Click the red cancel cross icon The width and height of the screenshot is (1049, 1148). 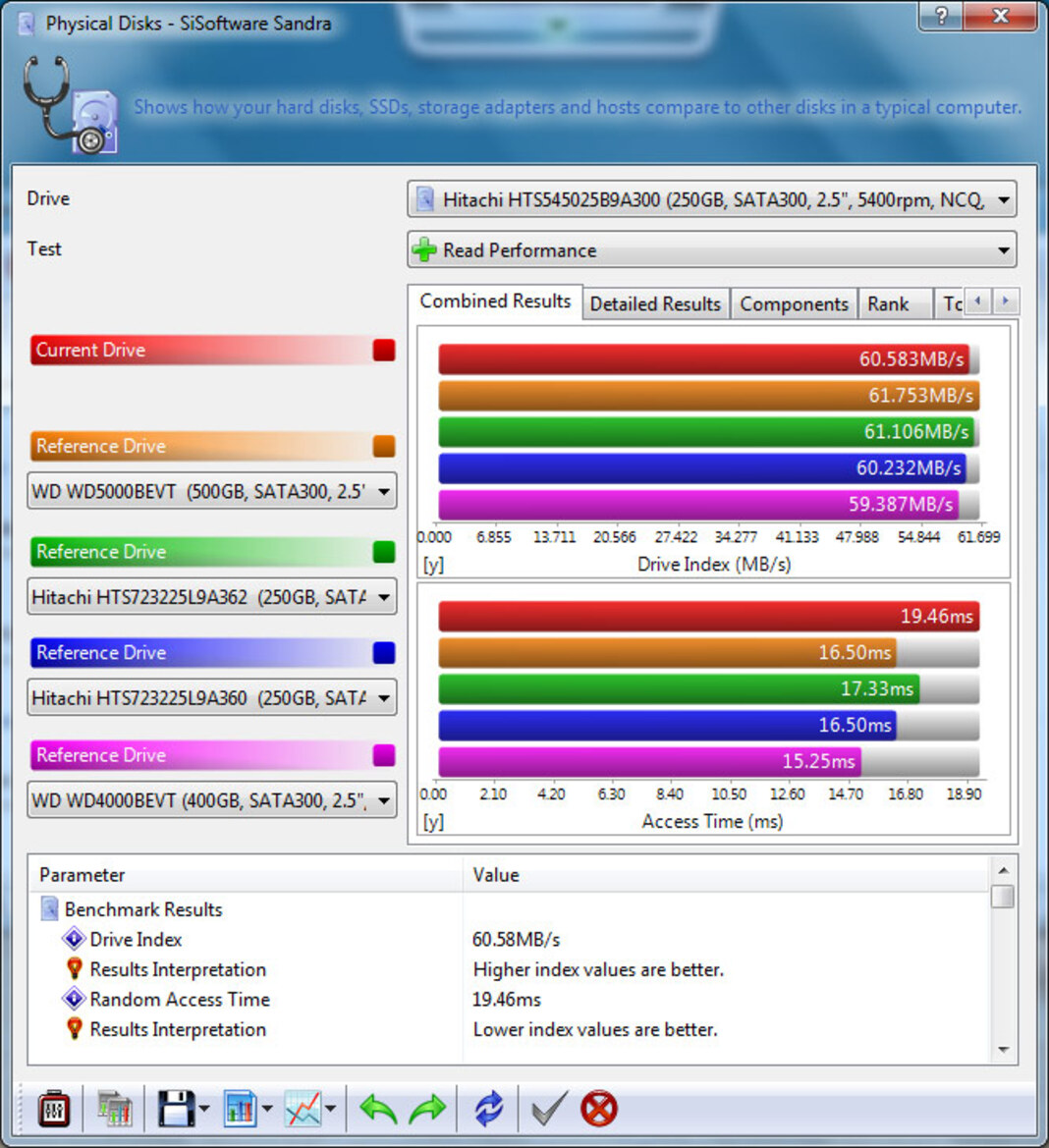[x=599, y=1109]
